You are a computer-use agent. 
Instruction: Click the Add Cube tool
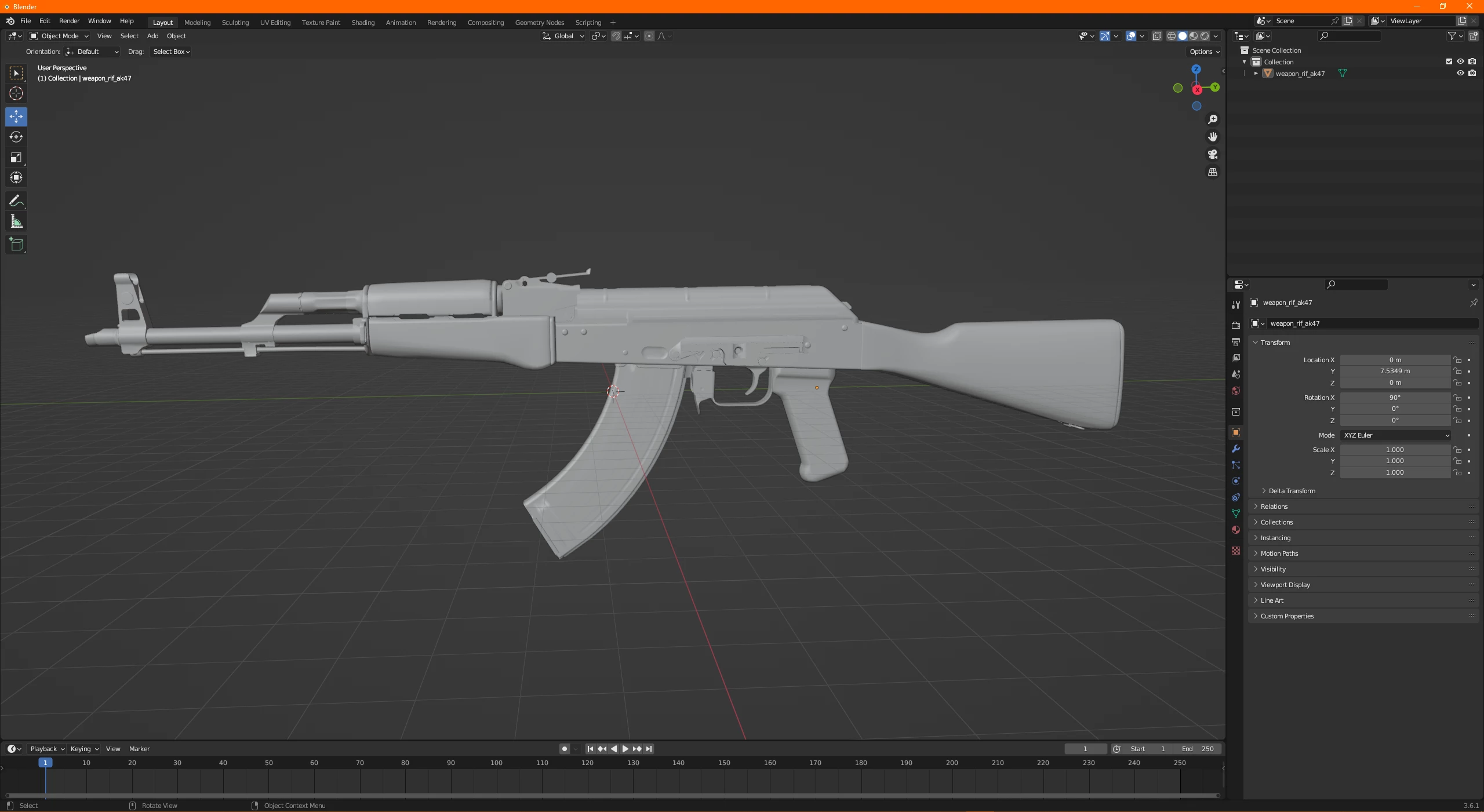point(16,245)
